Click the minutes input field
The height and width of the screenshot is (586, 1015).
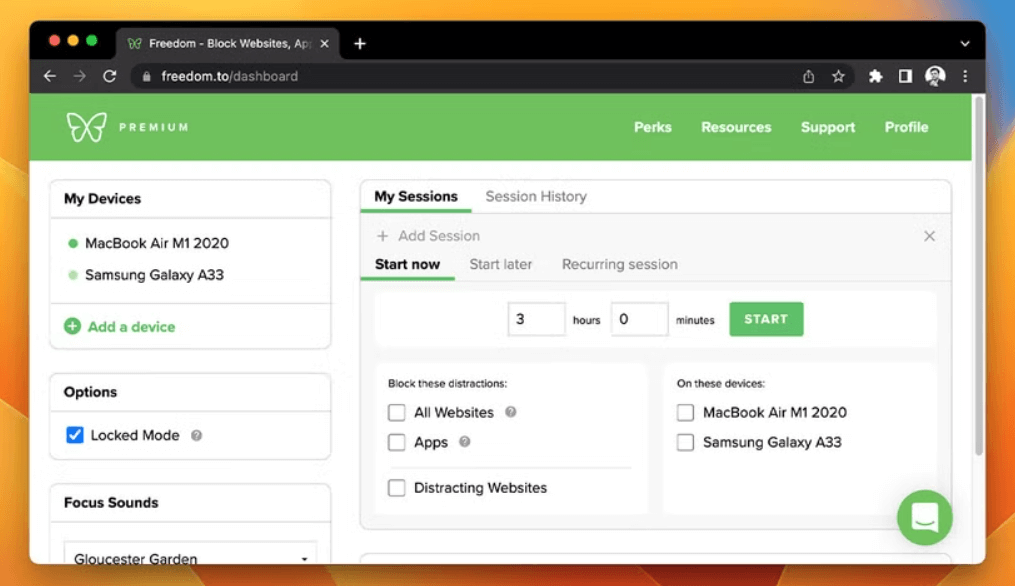coord(639,319)
